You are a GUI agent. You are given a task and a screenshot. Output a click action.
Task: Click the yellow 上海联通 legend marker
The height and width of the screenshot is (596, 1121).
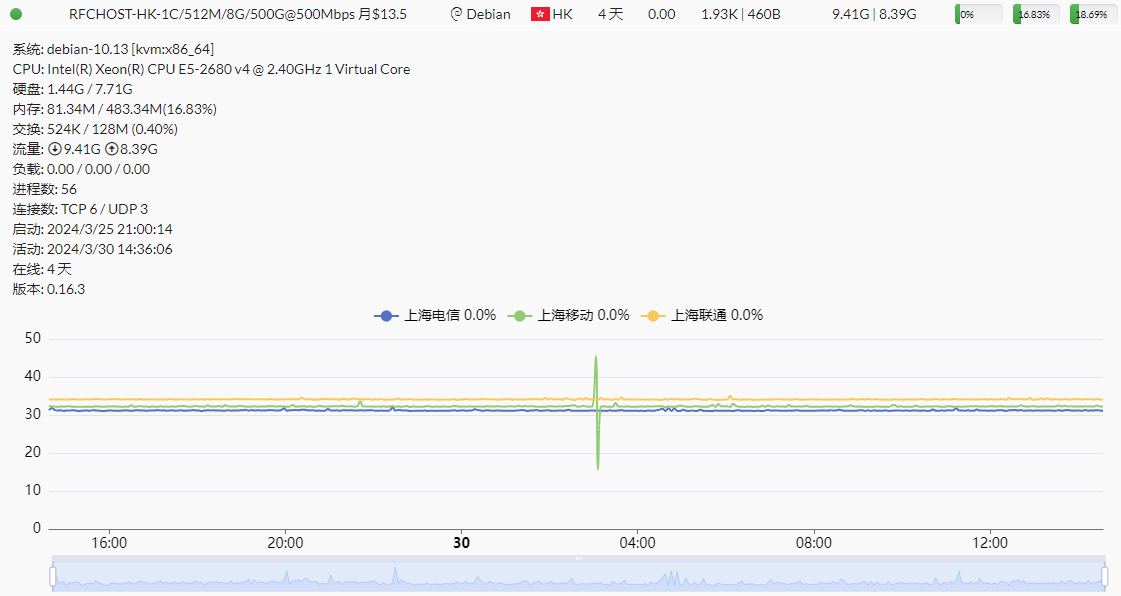click(x=653, y=315)
